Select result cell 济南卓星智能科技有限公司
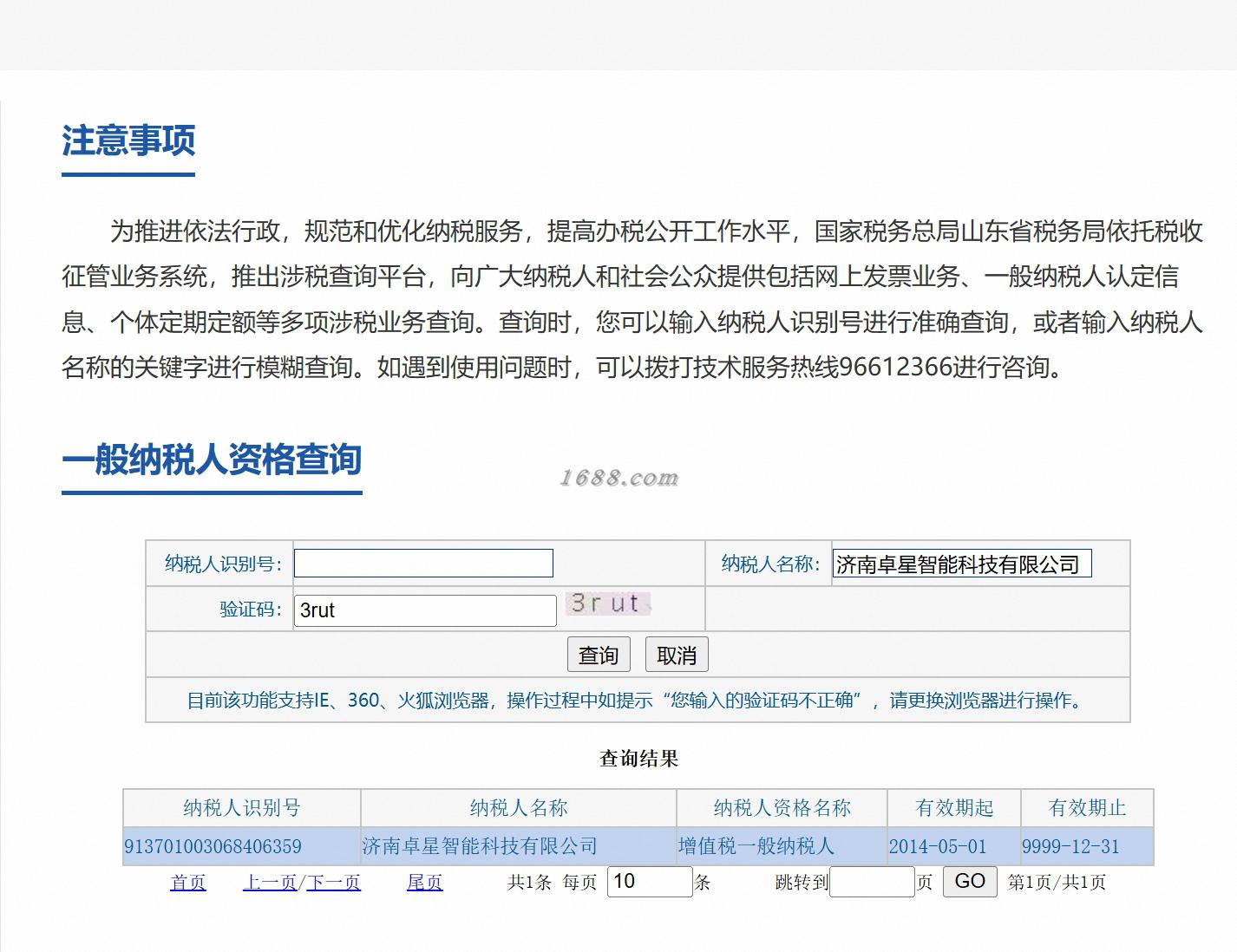Screen dimensions: 1237x952 click(519, 846)
